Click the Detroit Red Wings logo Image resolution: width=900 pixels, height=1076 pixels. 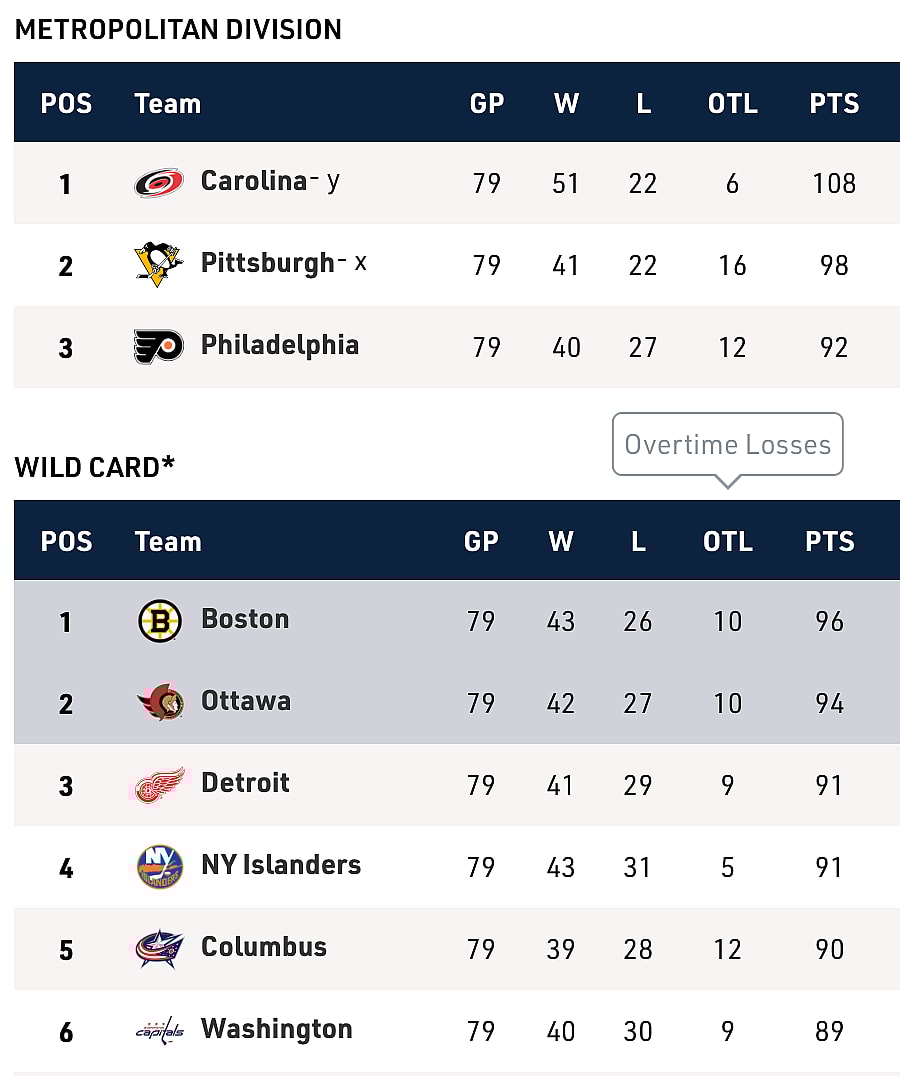pos(159,785)
